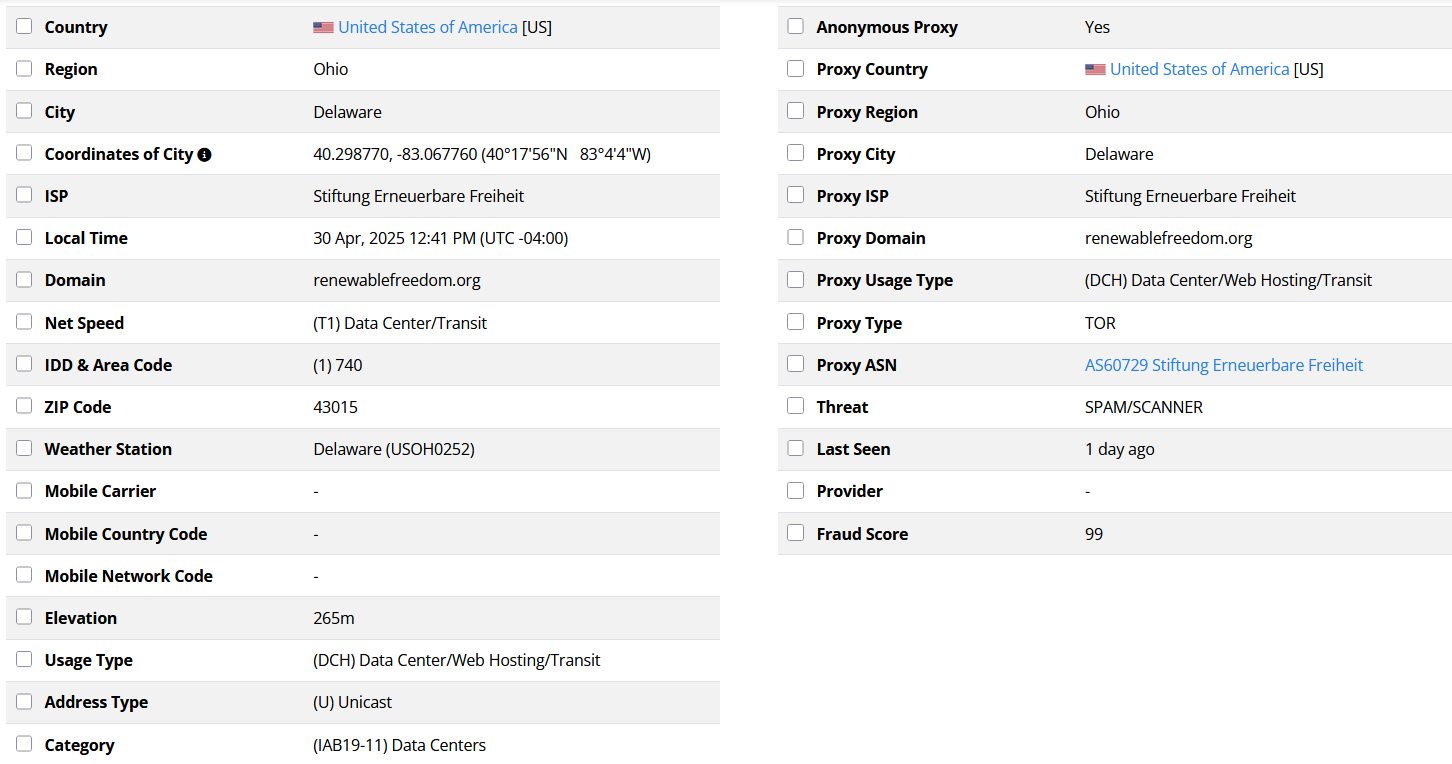
Task: Click the Weather Station value Delaware (USOH0252)
Action: click(394, 449)
